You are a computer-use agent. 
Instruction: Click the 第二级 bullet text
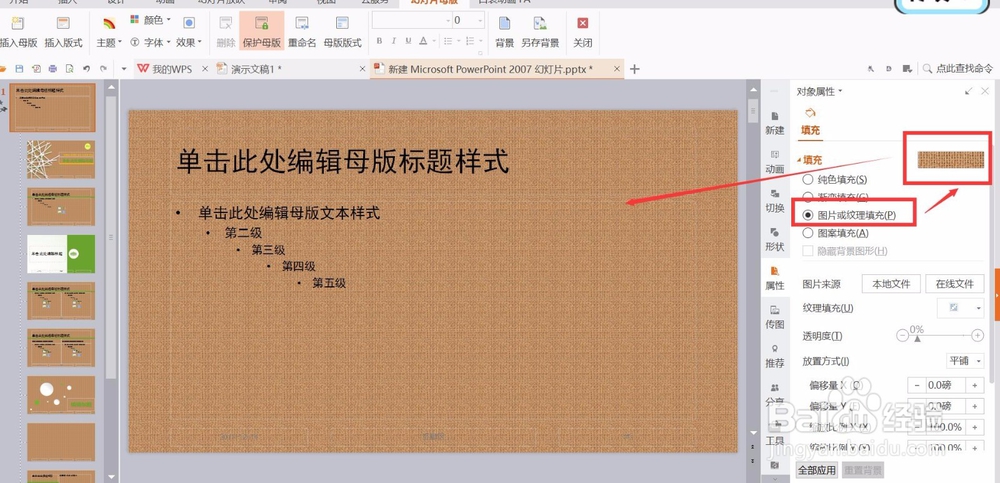243,233
